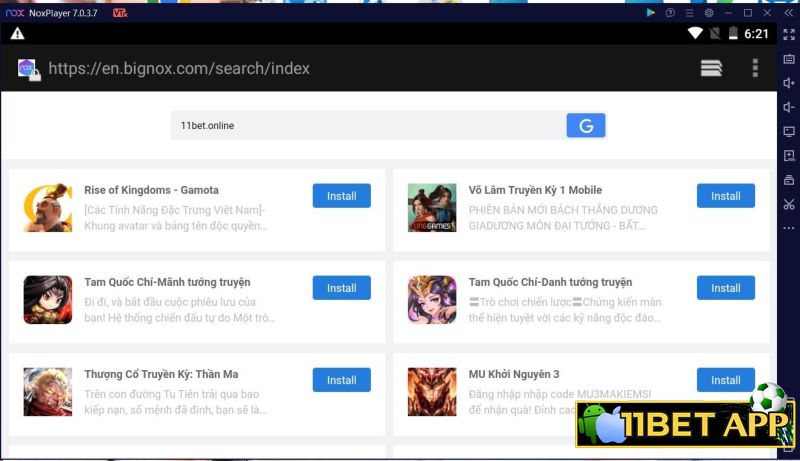Image resolution: width=800 pixels, height=461 pixels.
Task: Open browser tabs stack icon
Action: point(711,68)
